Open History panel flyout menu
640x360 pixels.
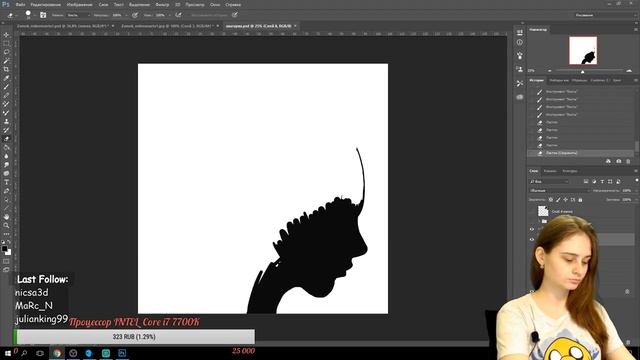coord(636,80)
